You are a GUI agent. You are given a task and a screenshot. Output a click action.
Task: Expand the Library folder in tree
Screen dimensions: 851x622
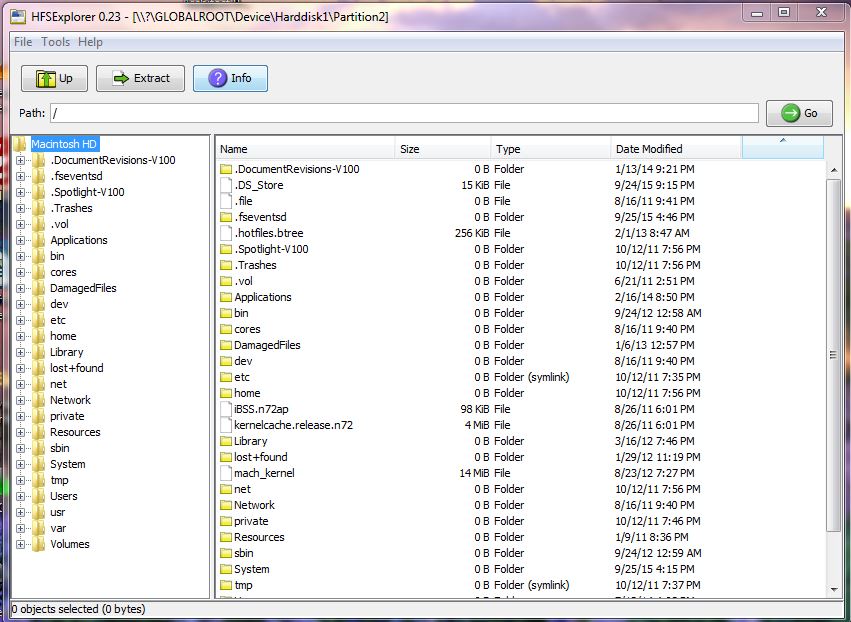click(x=21, y=352)
